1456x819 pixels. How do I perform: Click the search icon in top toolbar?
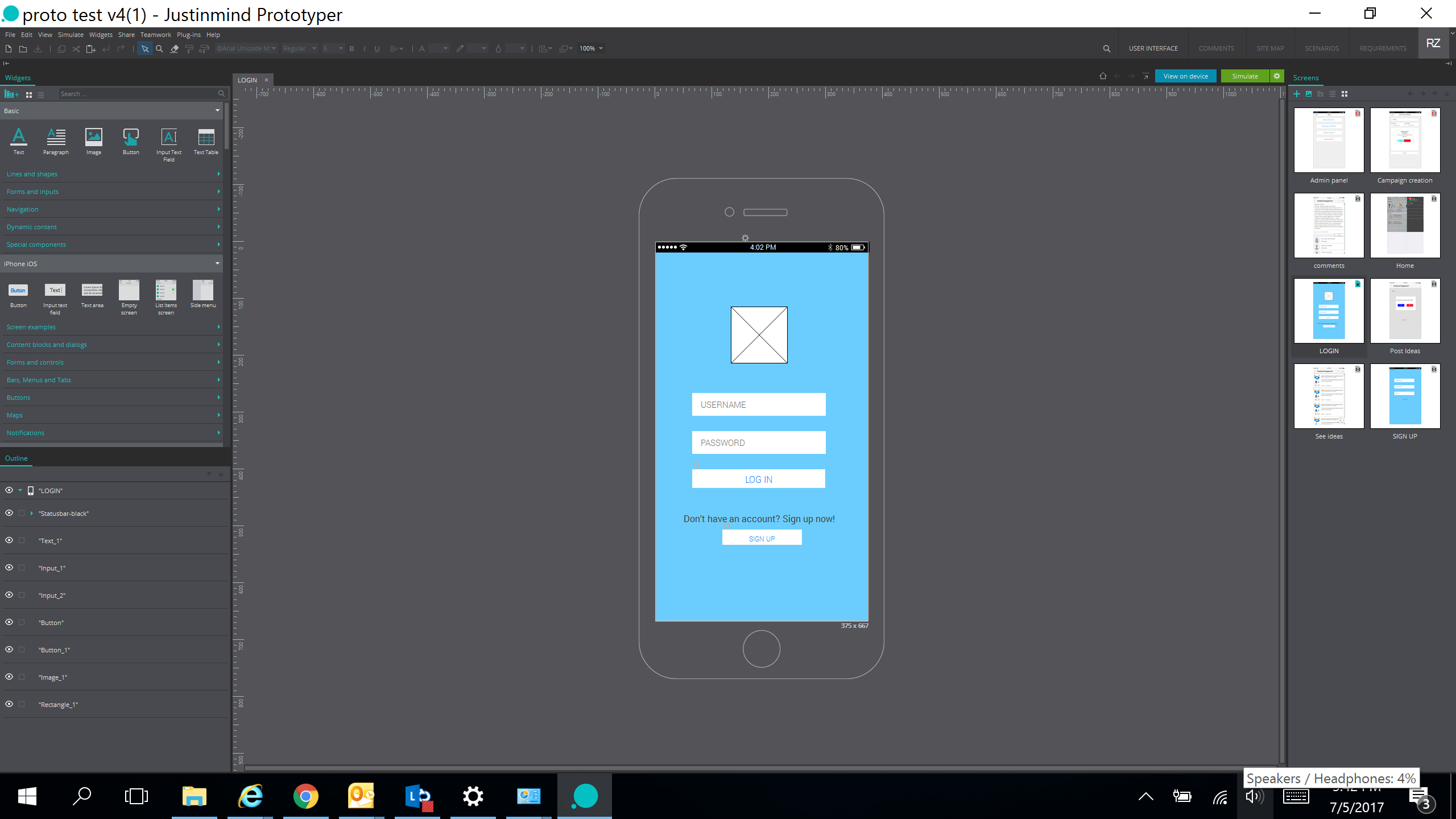point(1106,48)
